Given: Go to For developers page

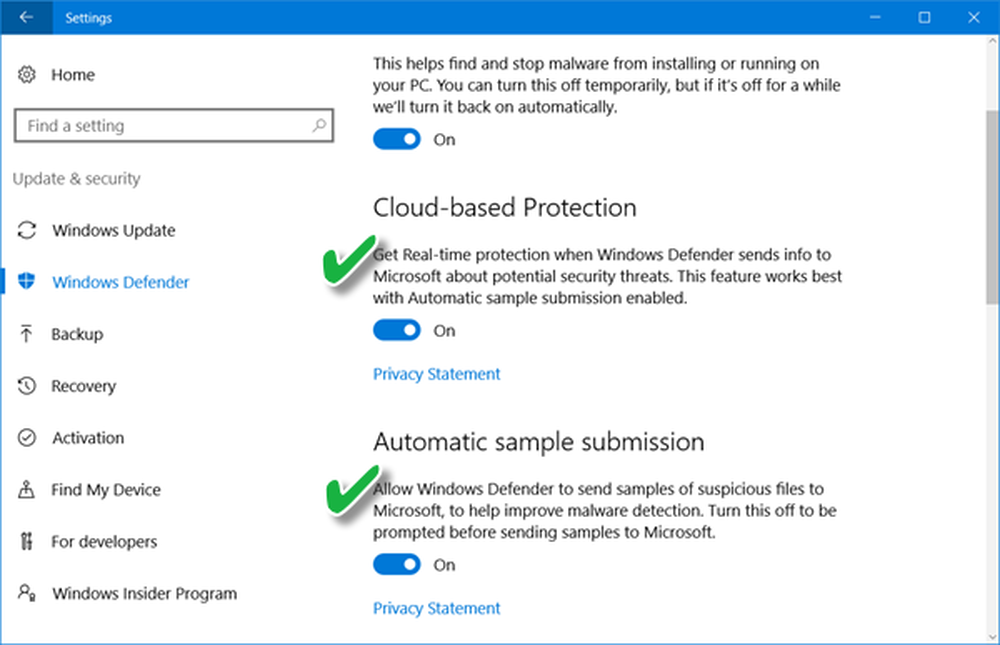Looking at the screenshot, I should click(x=104, y=542).
